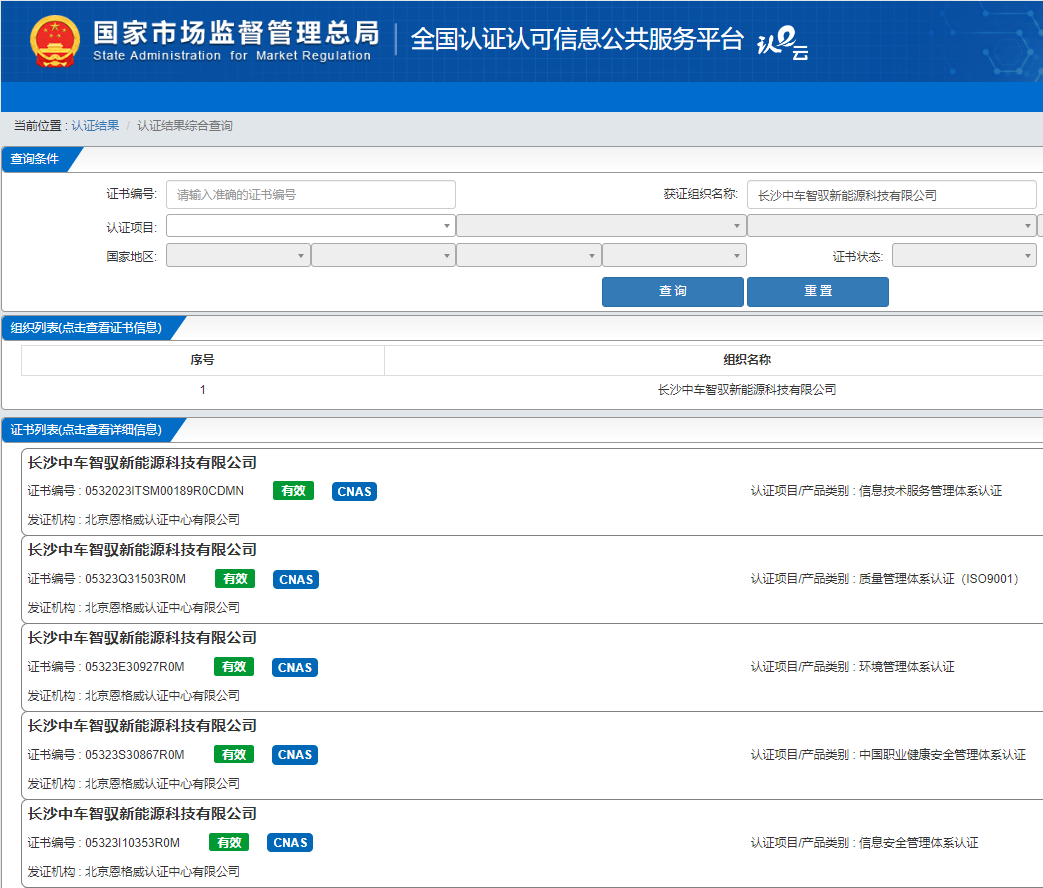This screenshot has height=888, width=1043.
Task: Open the second 国家地区 dropdown
Action: tap(383, 255)
